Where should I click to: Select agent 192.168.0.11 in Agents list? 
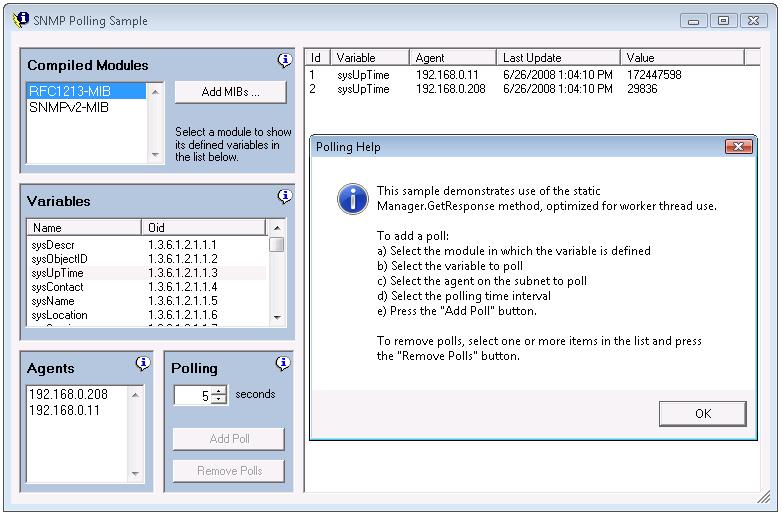64,410
